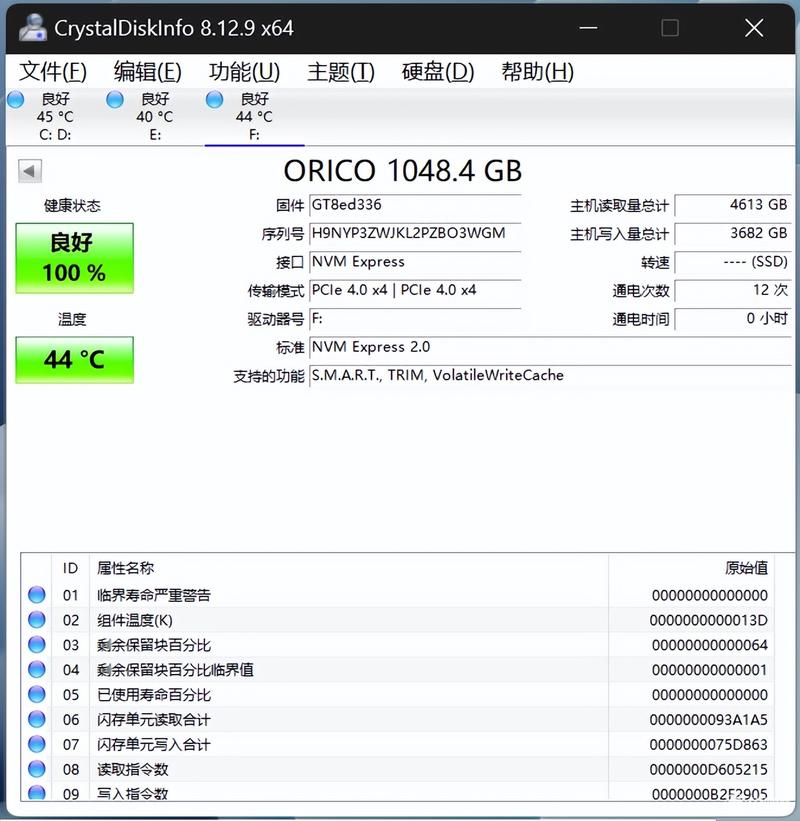This screenshot has width=800, height=821.
Task: Click the previous disk arrow button
Action: pyautogui.click(x=29, y=171)
